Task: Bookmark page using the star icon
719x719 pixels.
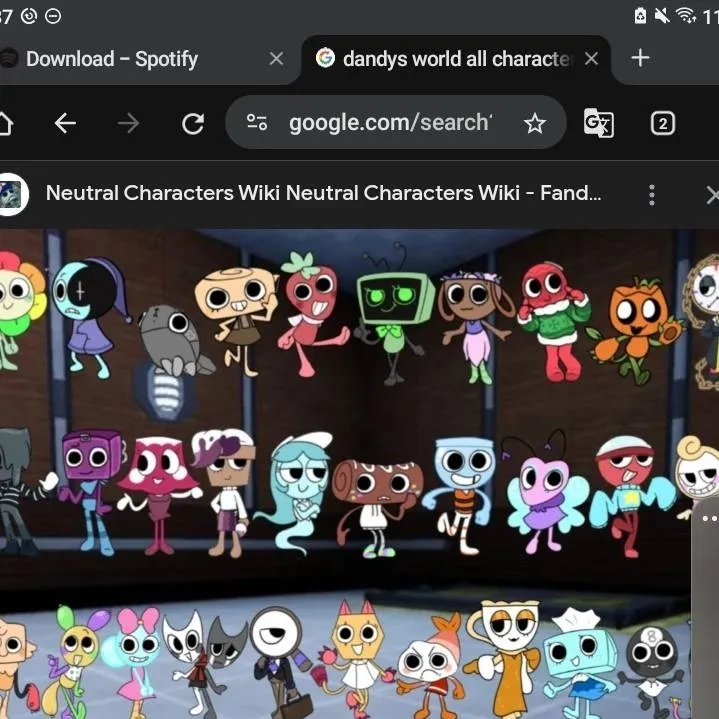Action: [x=535, y=123]
